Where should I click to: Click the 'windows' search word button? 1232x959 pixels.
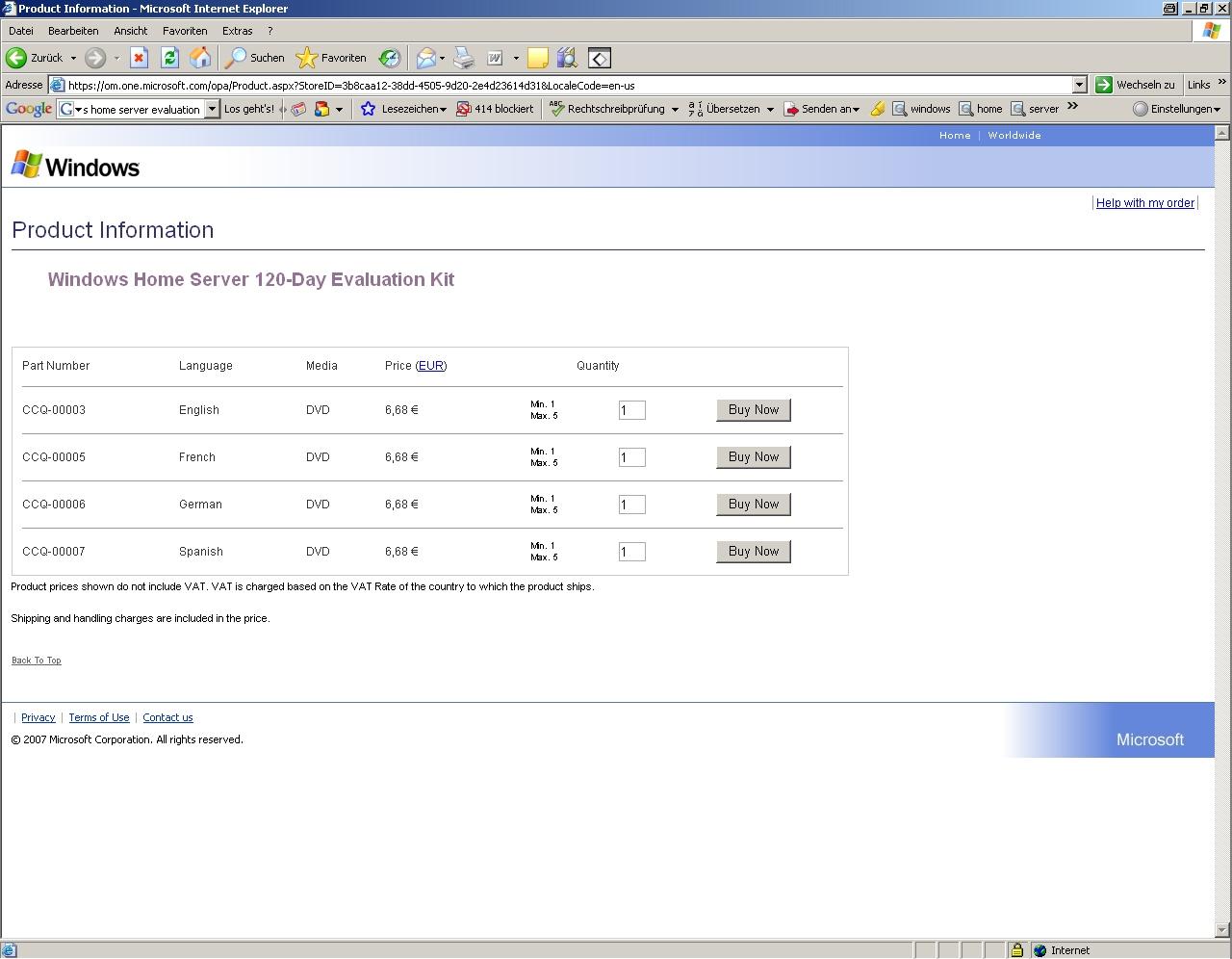pyautogui.click(x=921, y=109)
